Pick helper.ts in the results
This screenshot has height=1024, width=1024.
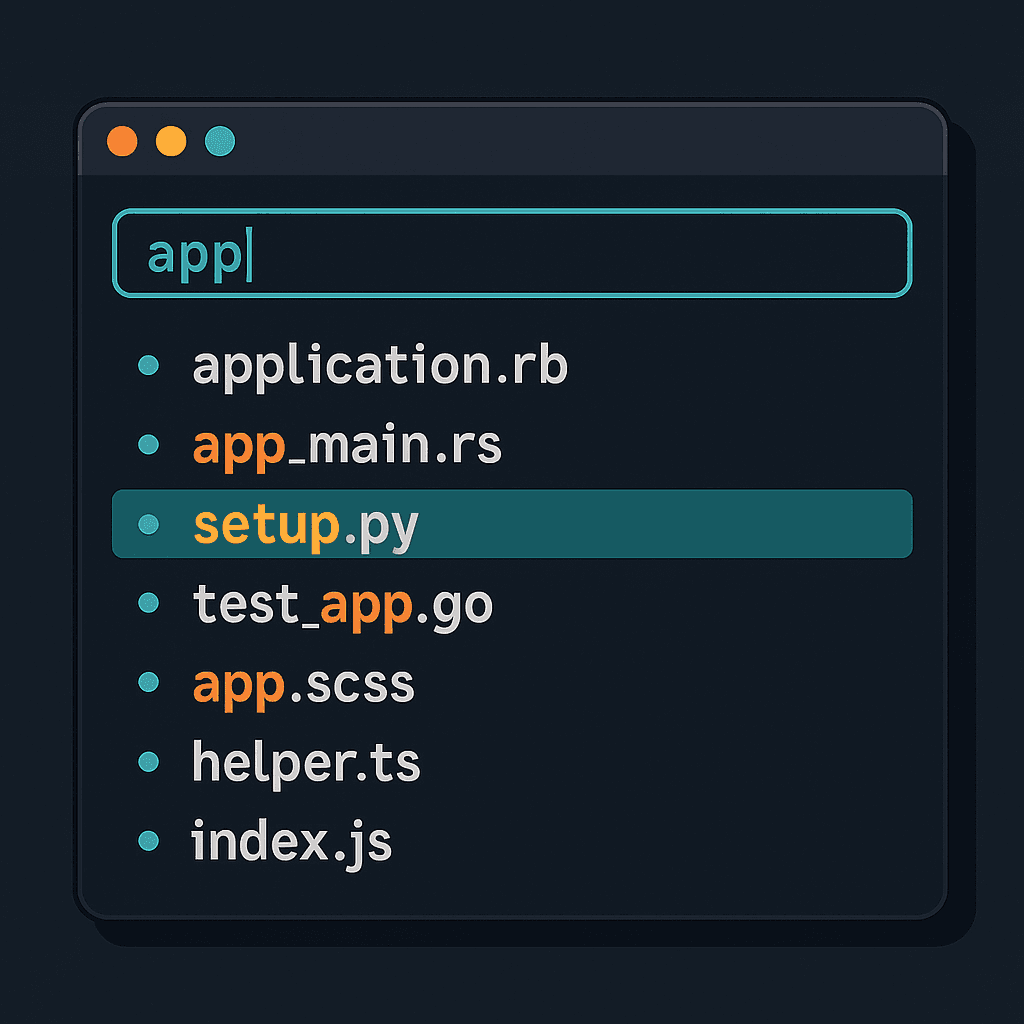point(306,762)
